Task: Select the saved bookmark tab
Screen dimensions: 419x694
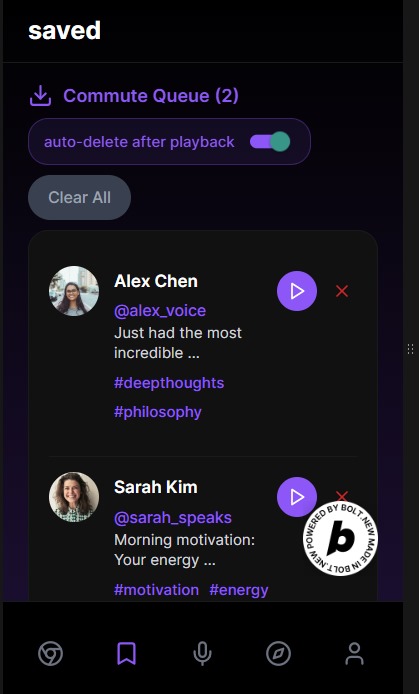Action: 127,654
